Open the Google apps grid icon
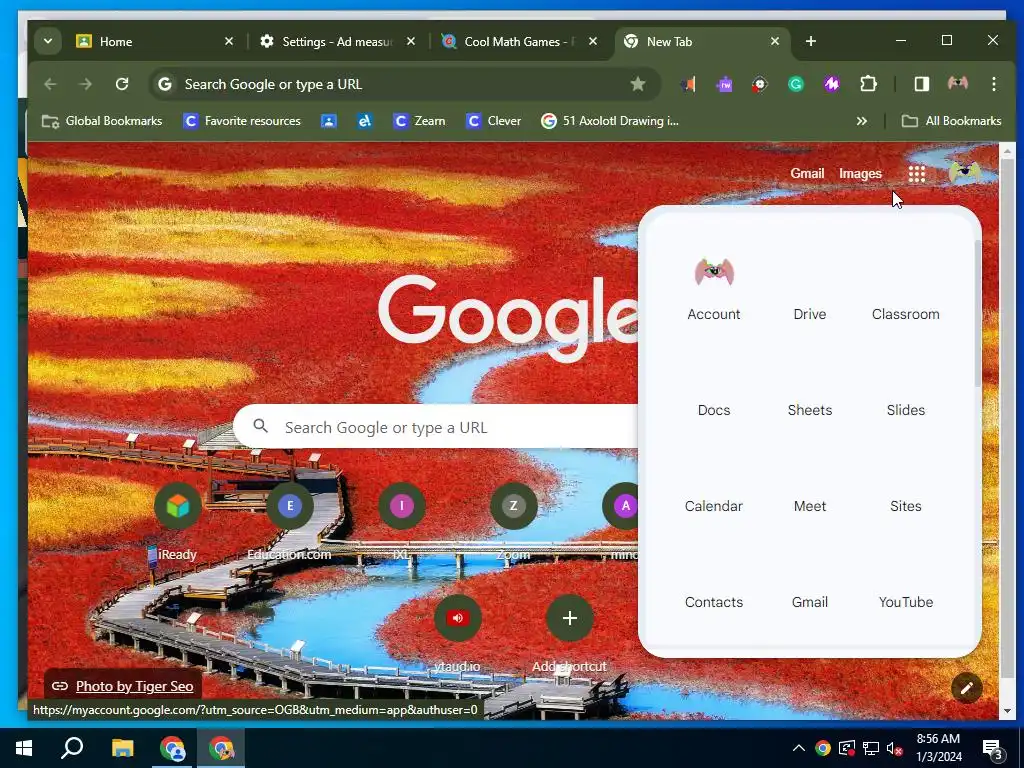 click(916, 174)
